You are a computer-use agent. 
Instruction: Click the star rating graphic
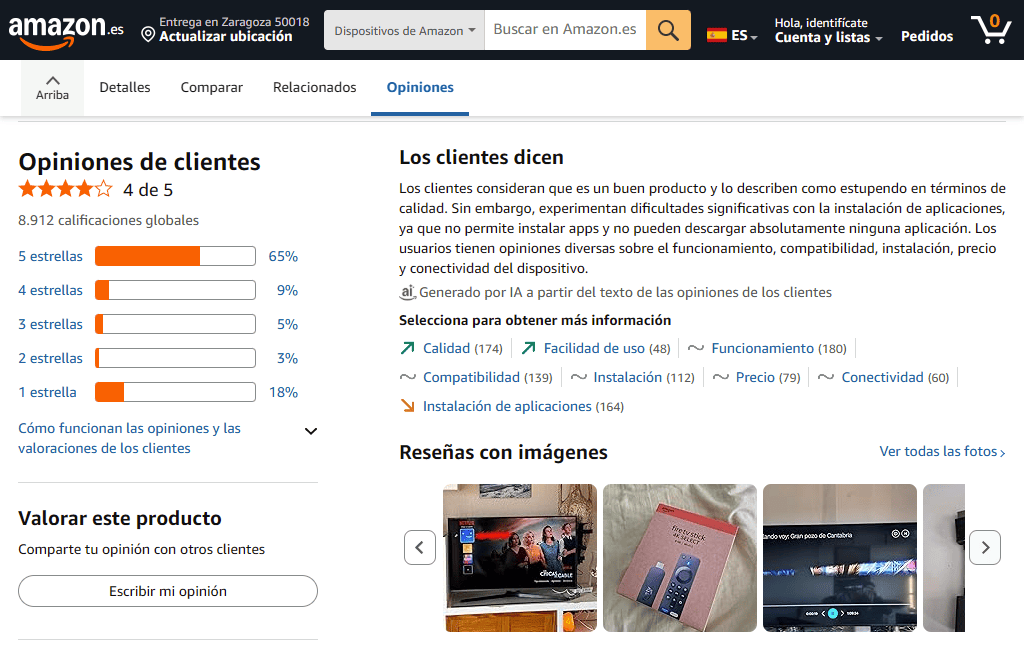coord(65,189)
